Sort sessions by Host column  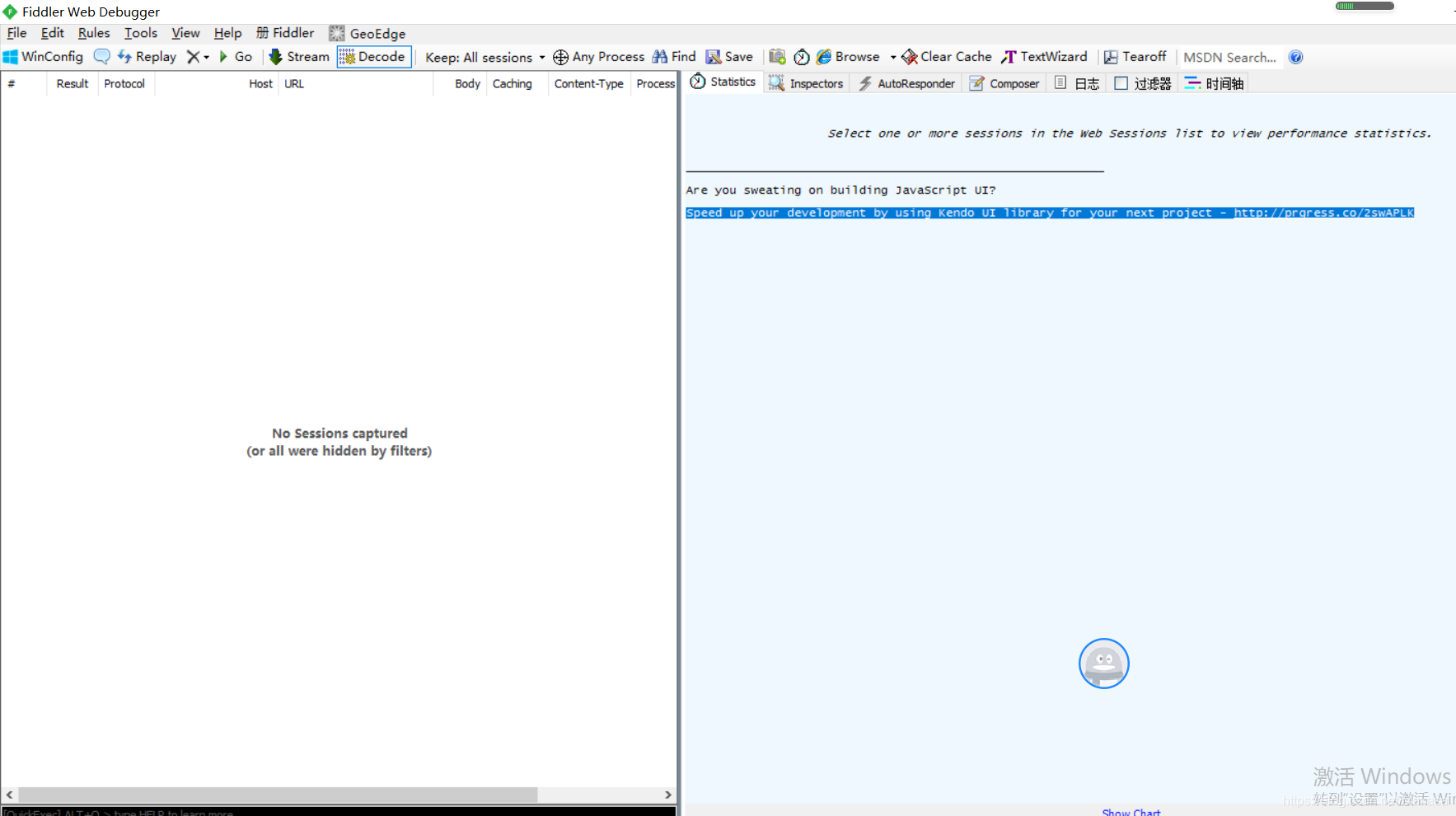point(217,83)
